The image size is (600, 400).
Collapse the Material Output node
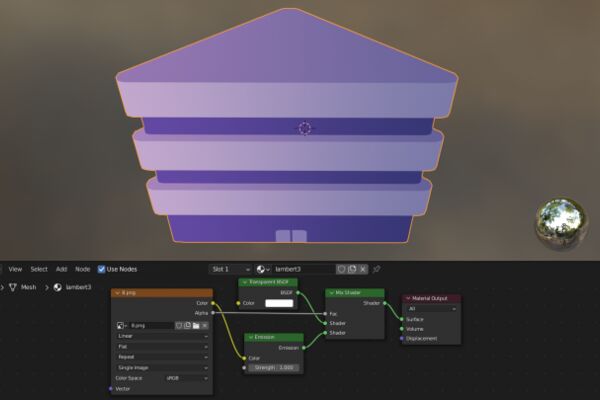408,298
